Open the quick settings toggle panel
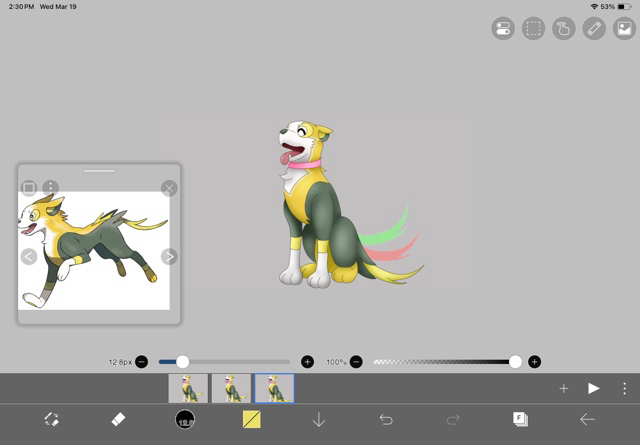 [503, 29]
